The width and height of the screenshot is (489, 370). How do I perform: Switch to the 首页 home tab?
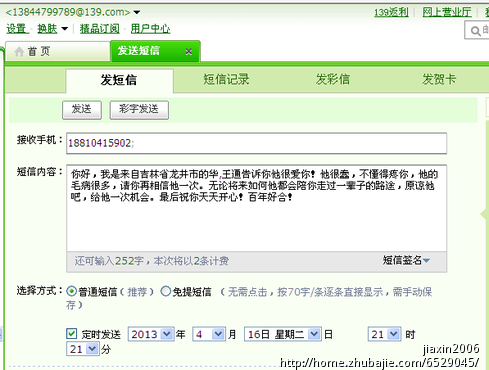(x=58, y=51)
